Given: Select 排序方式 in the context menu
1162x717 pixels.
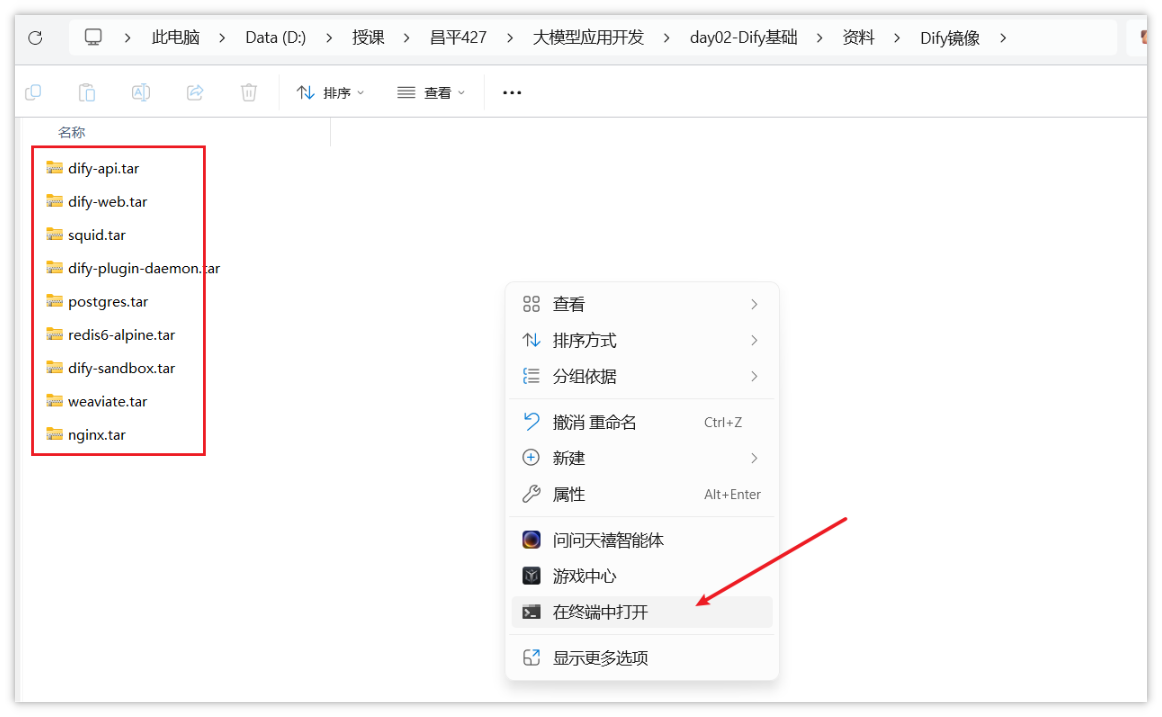Looking at the screenshot, I should (x=642, y=340).
